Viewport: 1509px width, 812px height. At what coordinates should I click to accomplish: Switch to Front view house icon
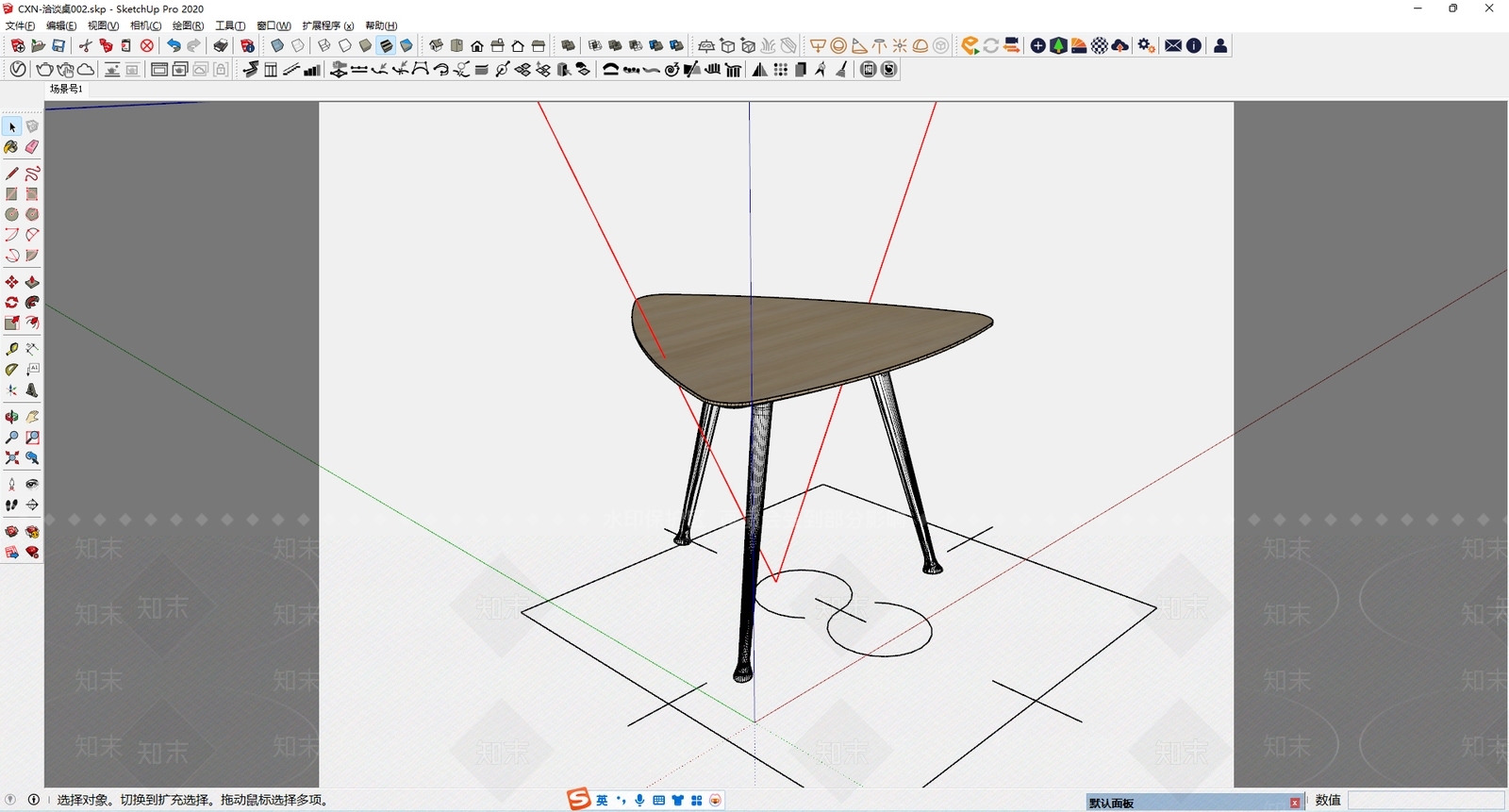477,45
